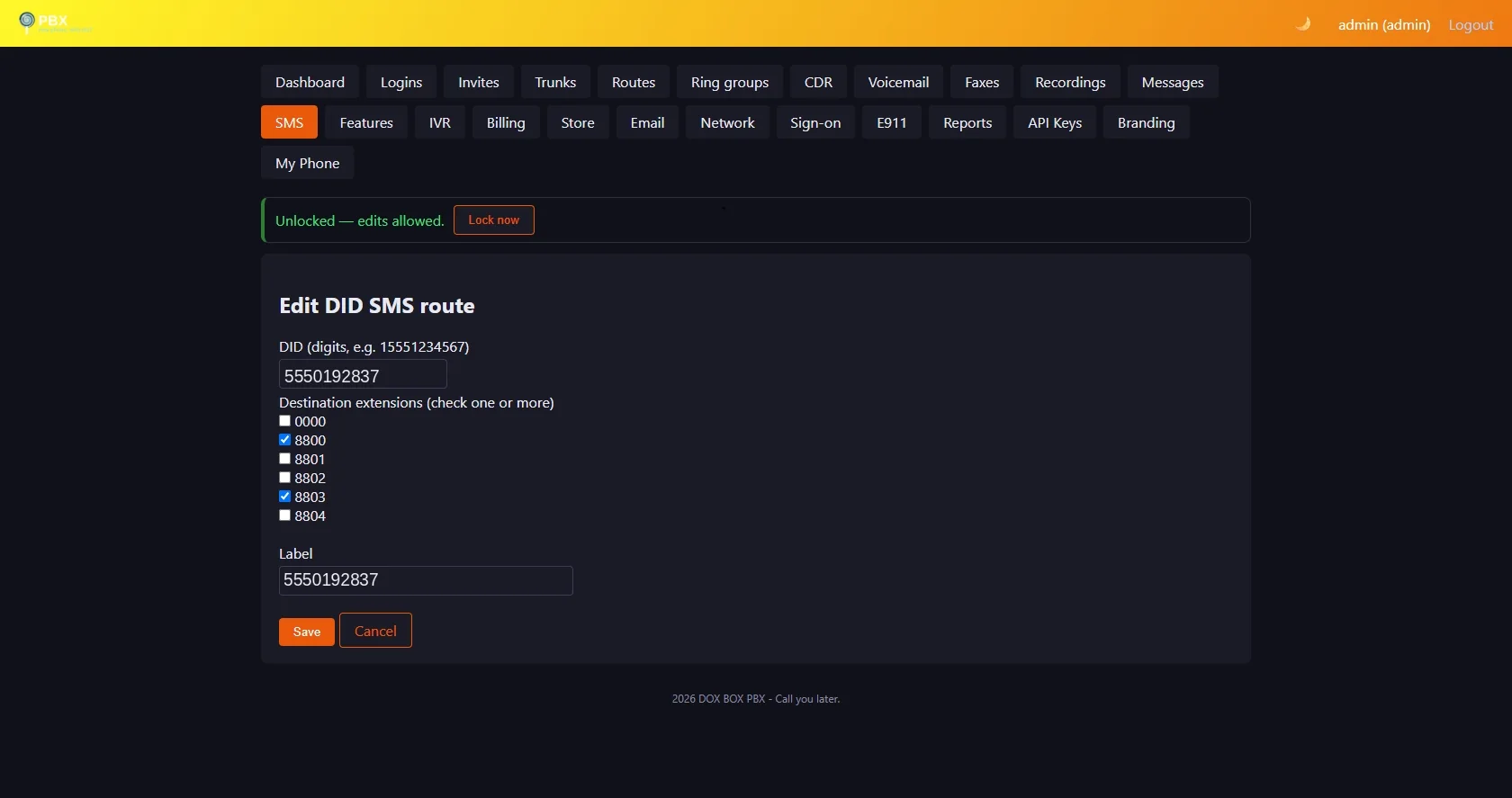Screen dimensions: 1512x798
Task: Cancel editing the SMS route
Action: [x=375, y=631]
